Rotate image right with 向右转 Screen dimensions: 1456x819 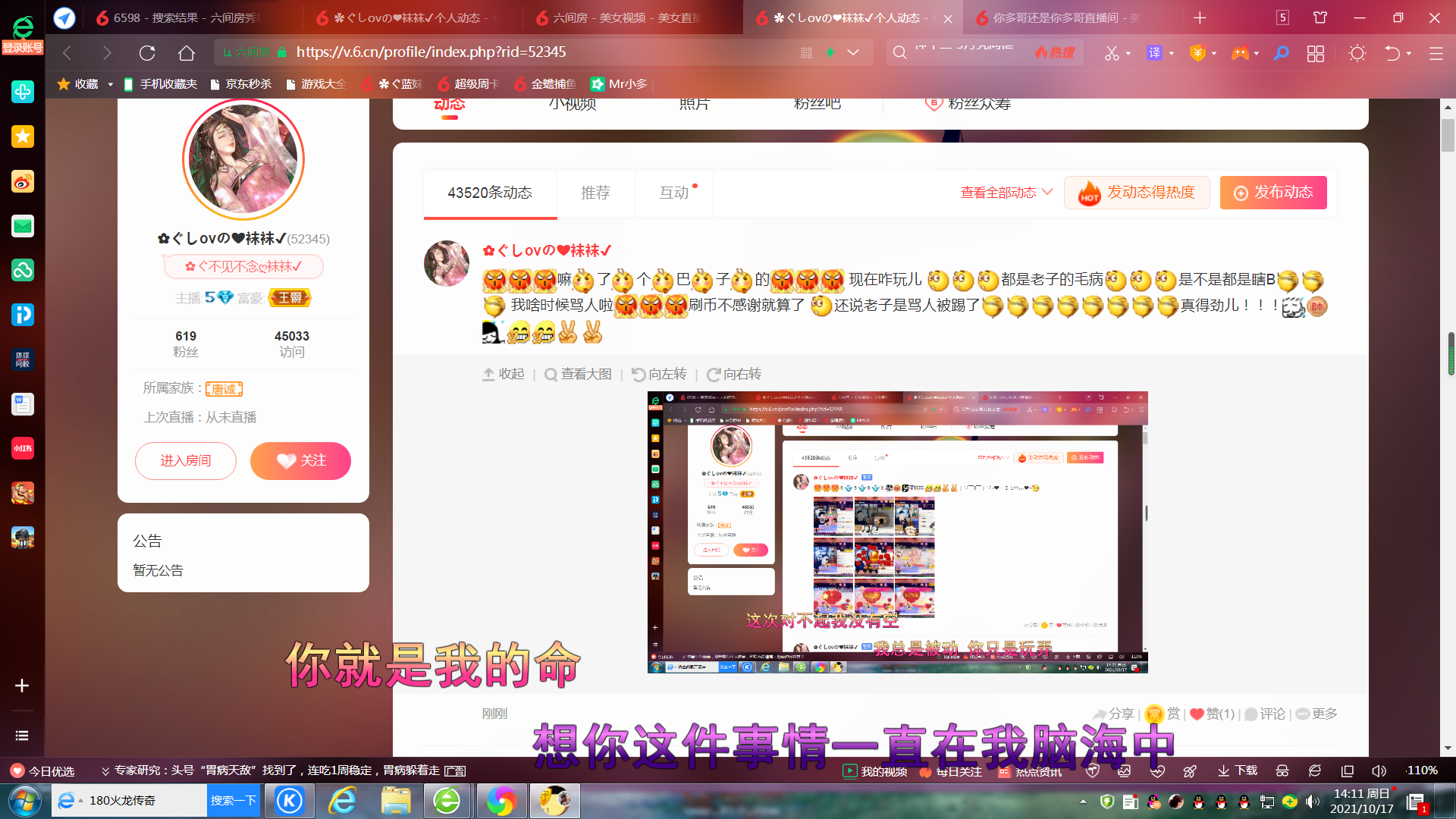(734, 374)
